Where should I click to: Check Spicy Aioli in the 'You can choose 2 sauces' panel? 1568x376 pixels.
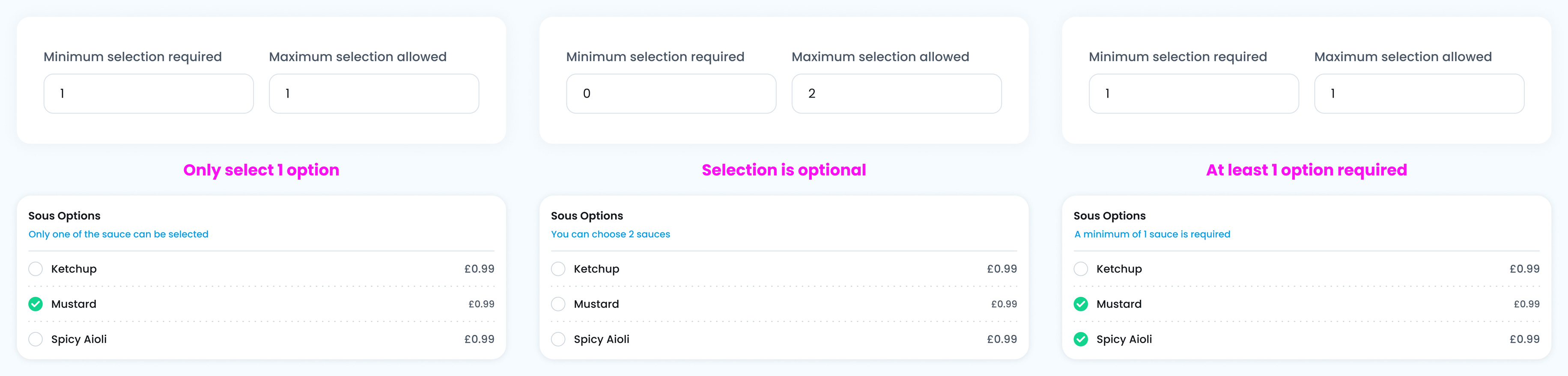(x=558, y=340)
